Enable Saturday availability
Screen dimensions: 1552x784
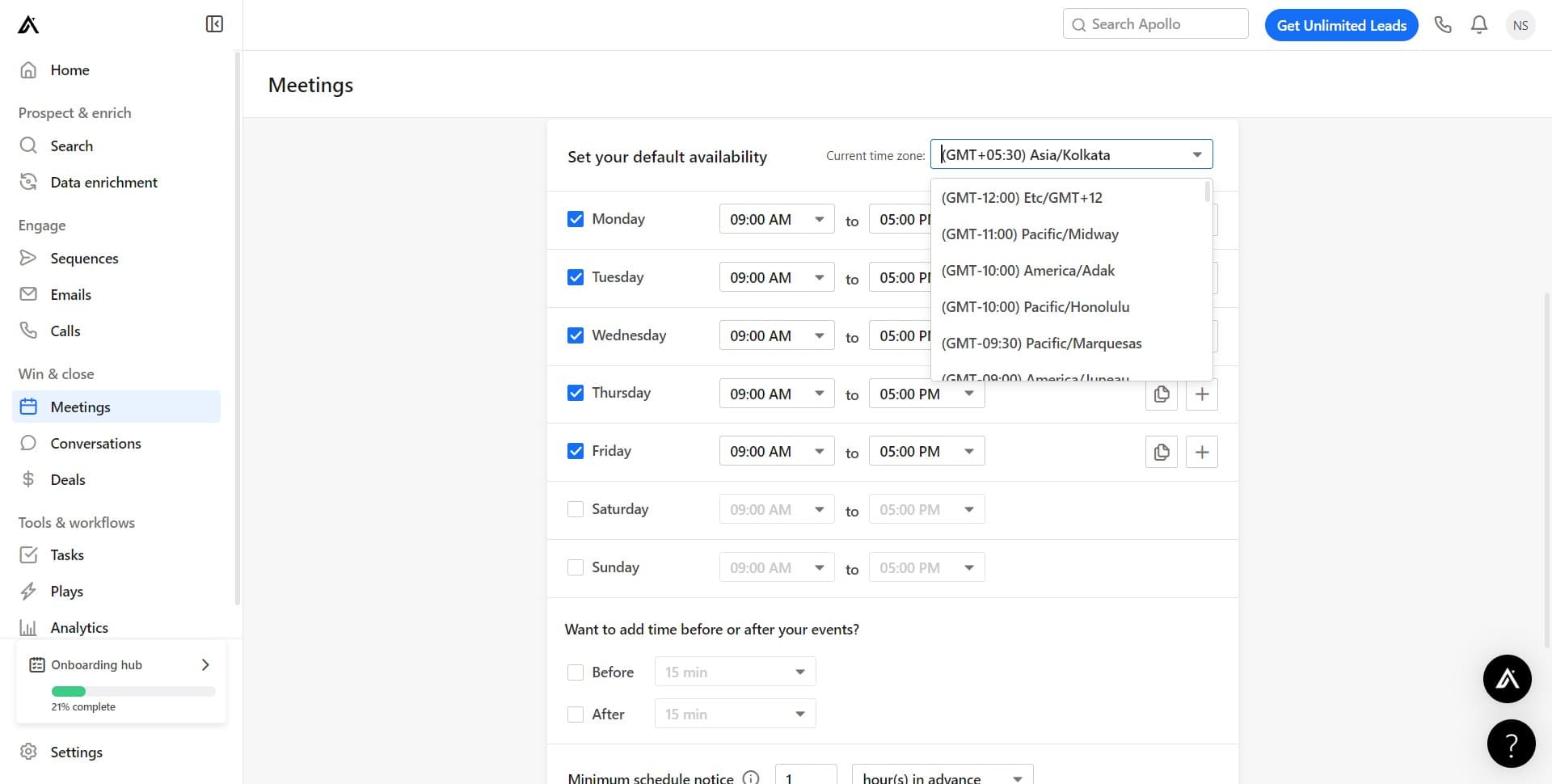coord(576,509)
